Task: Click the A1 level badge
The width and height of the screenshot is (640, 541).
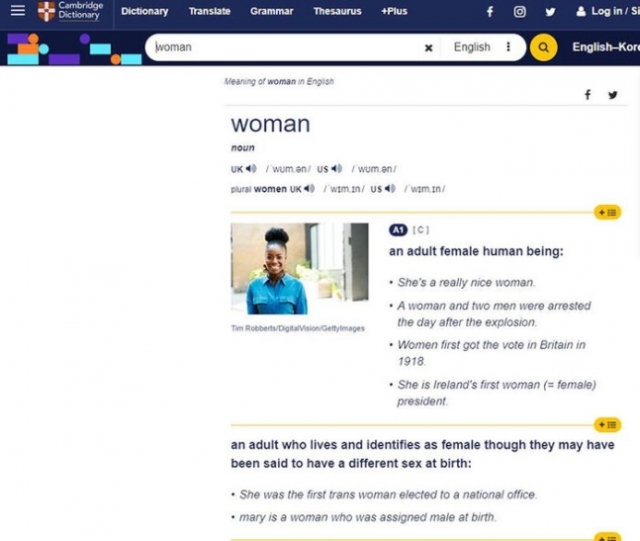Action: click(398, 230)
